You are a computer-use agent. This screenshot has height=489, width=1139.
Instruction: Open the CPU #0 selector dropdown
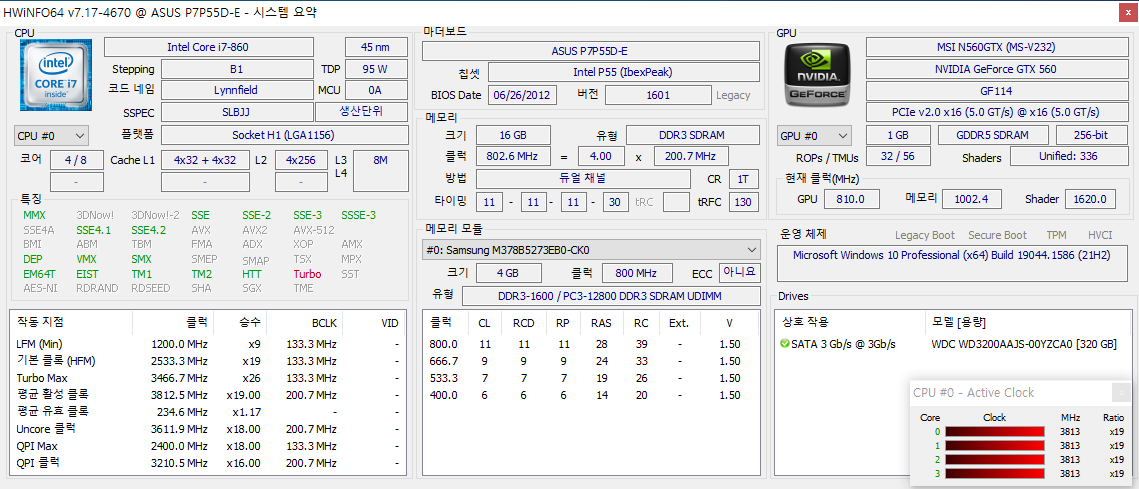click(x=51, y=136)
